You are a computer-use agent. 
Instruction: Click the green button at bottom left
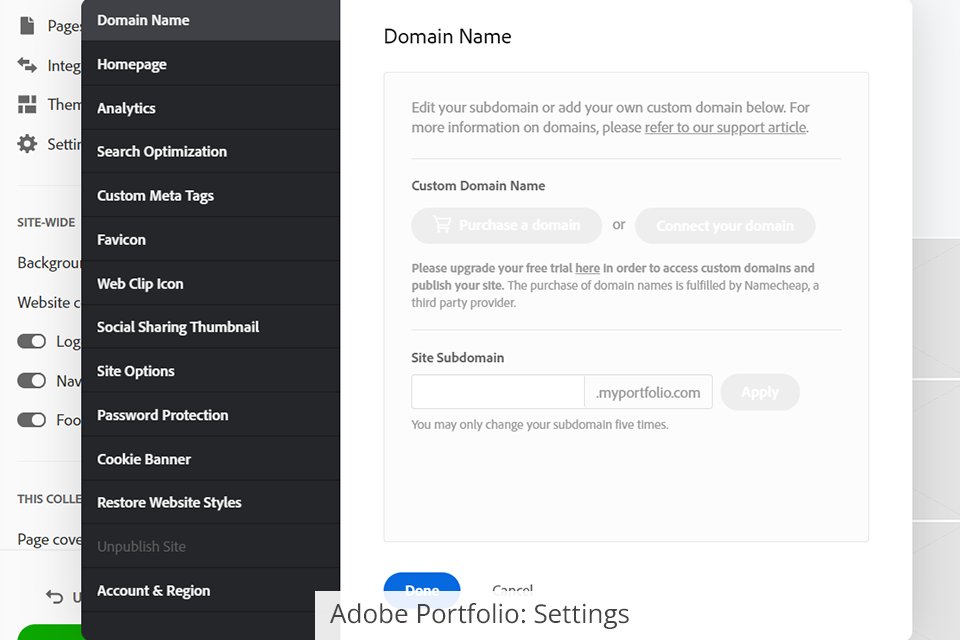(x=50, y=632)
